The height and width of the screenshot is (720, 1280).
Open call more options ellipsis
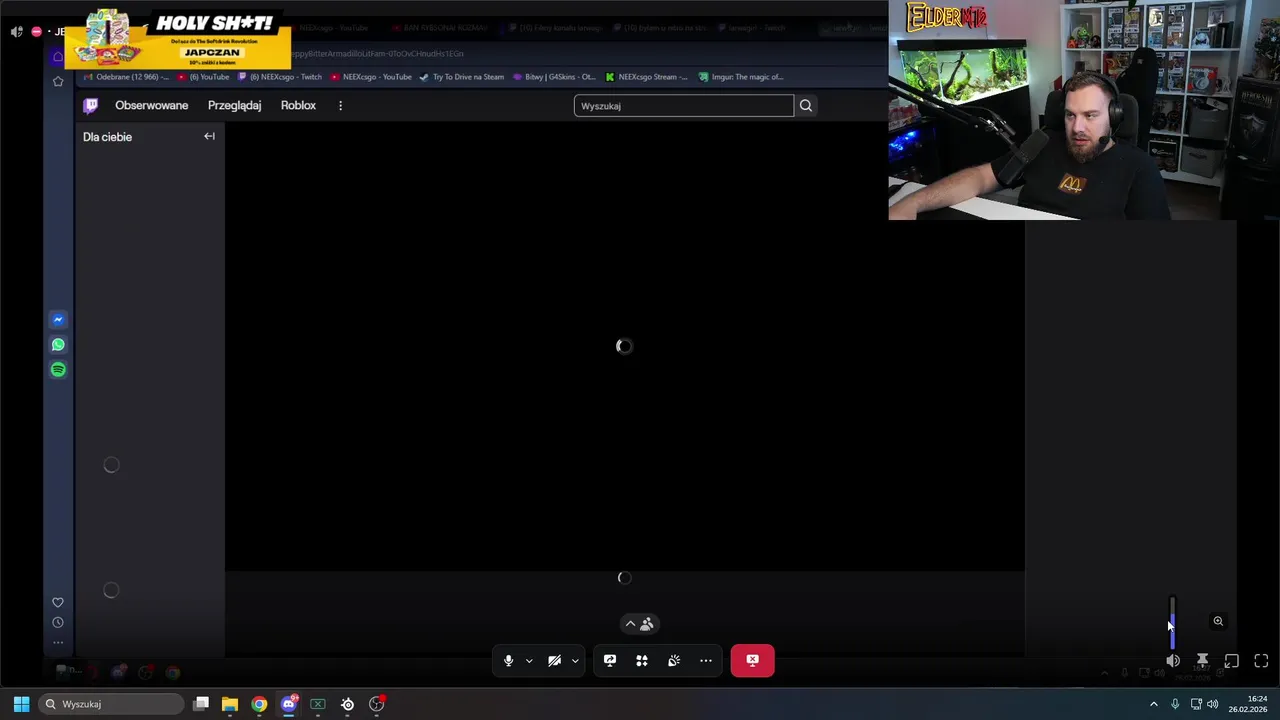click(x=706, y=660)
